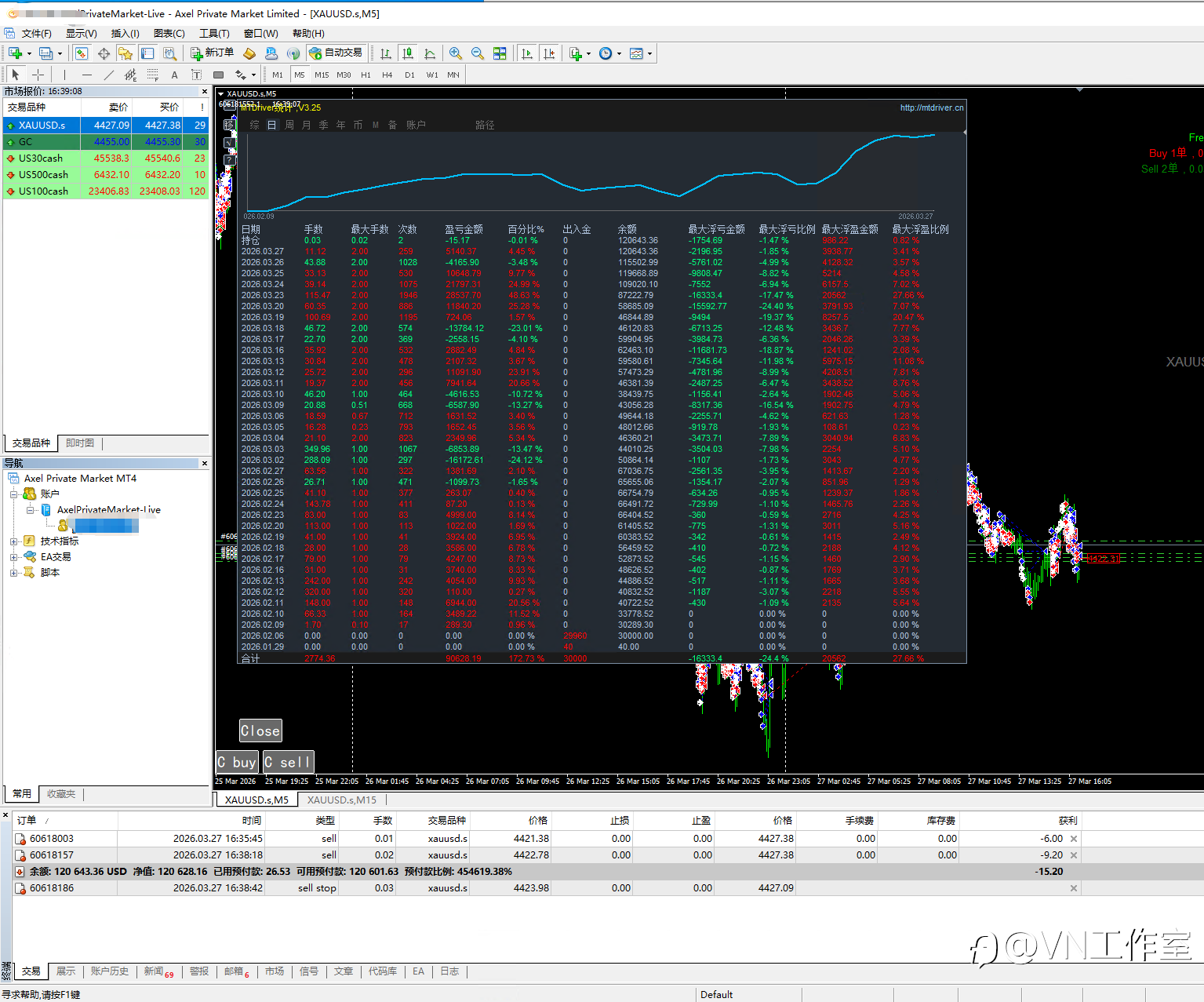The width and height of the screenshot is (1204, 1002).
Task: Open the 新闻 terminal tab
Action: [158, 971]
